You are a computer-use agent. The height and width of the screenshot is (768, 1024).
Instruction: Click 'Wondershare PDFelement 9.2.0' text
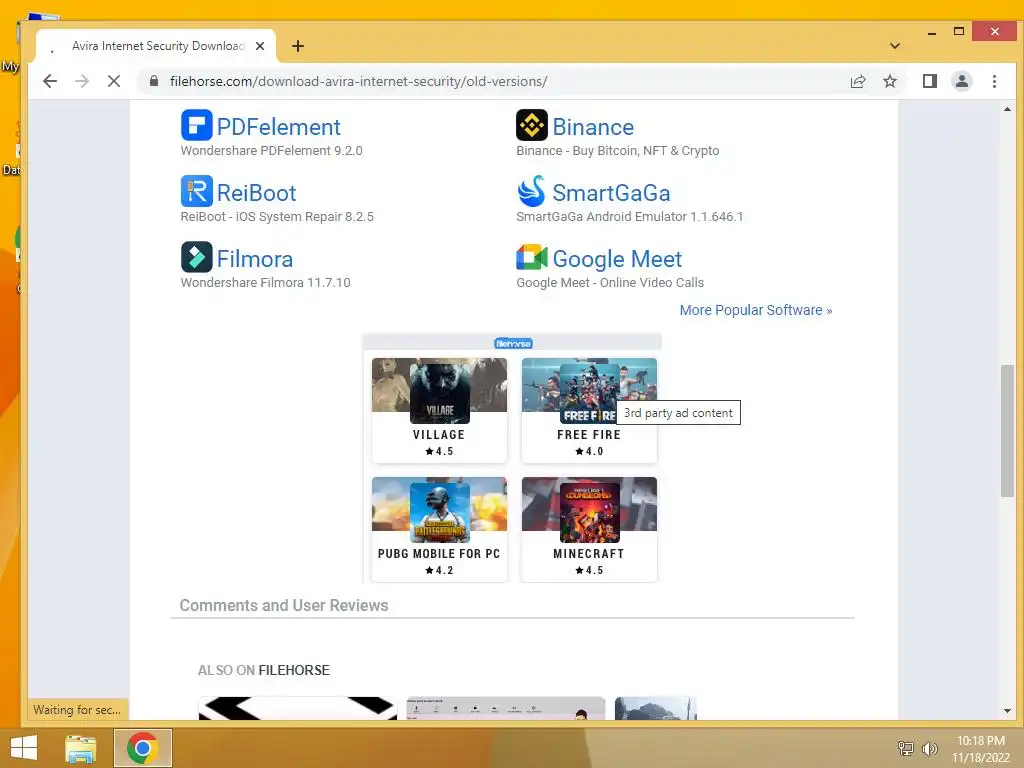271,150
